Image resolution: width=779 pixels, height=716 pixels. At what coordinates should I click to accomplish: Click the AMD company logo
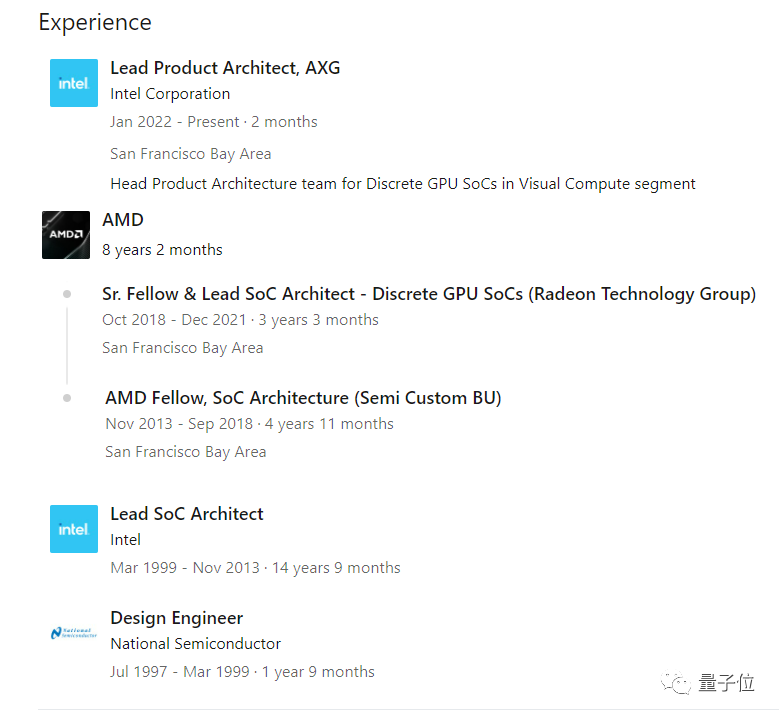coord(66,235)
